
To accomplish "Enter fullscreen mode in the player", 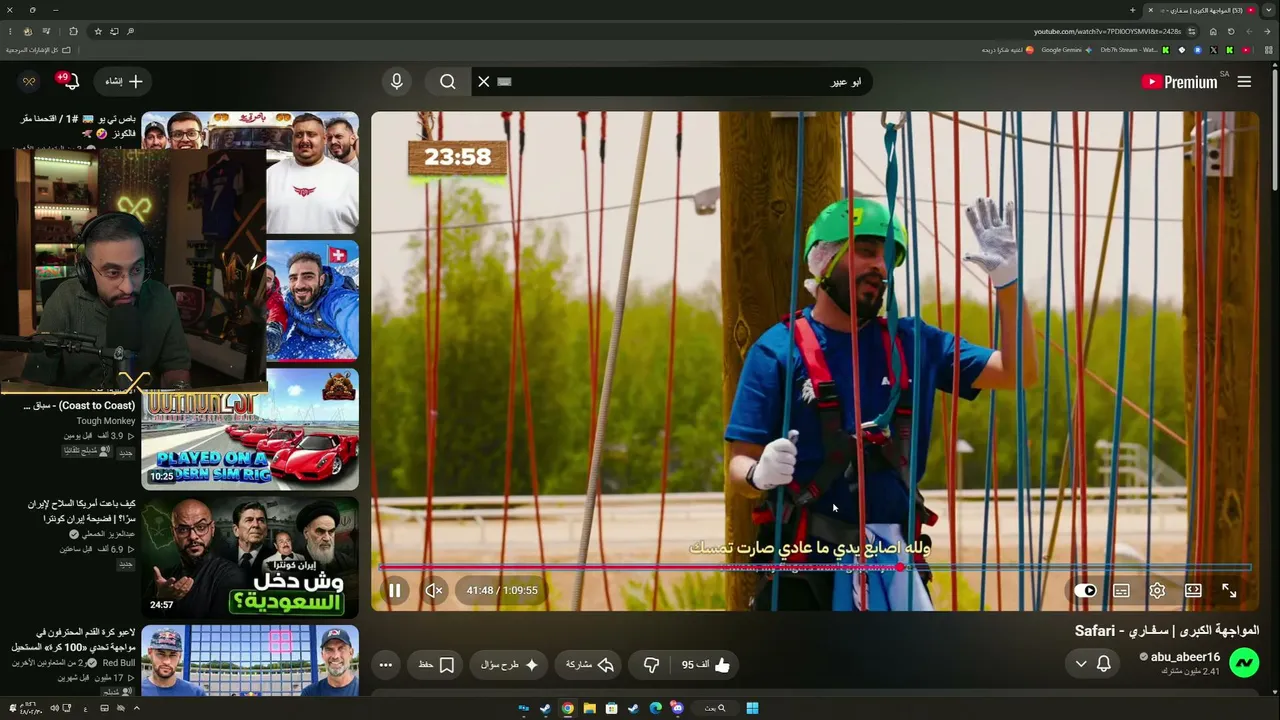I will pos(1229,590).
